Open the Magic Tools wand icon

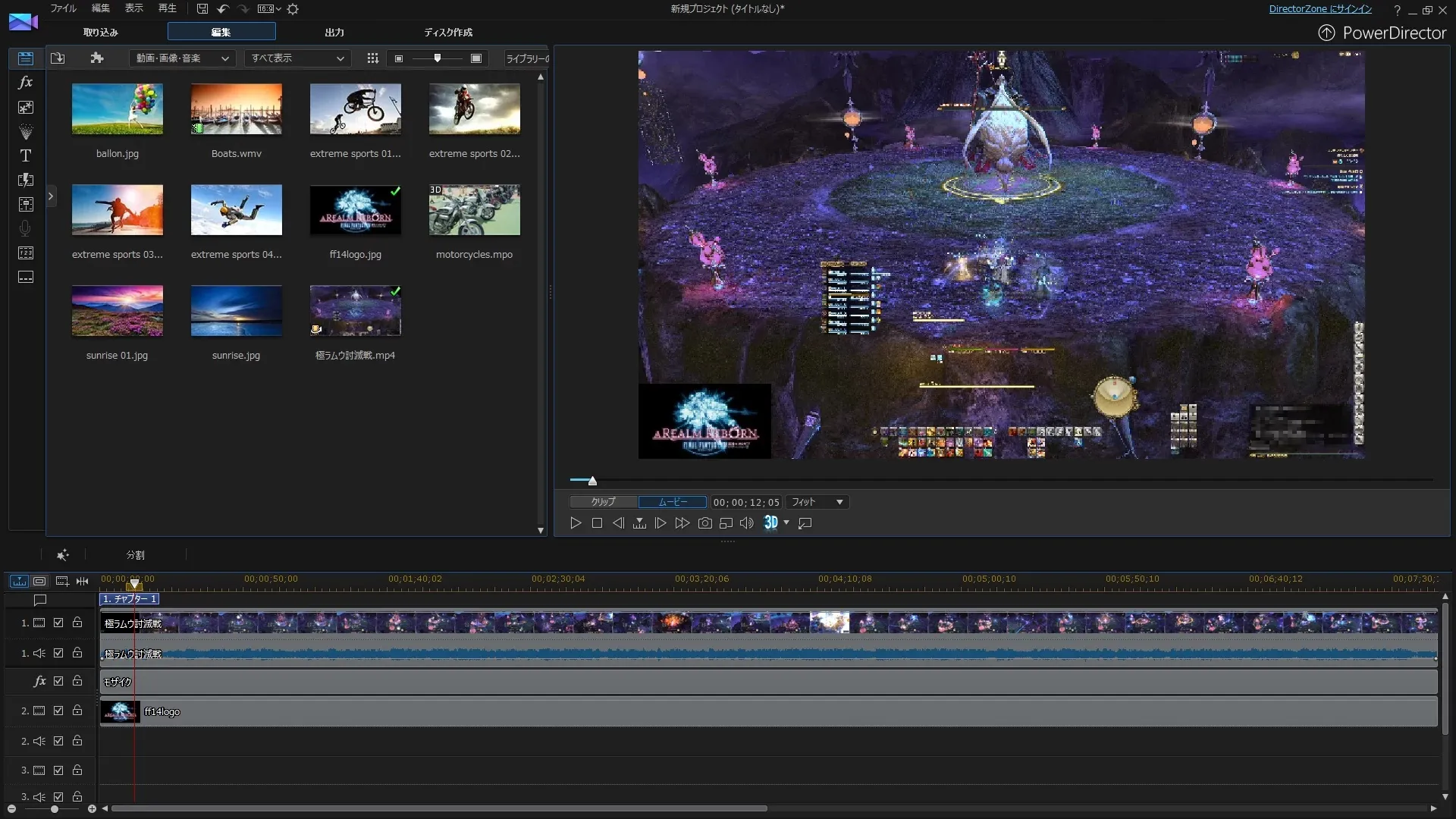tap(63, 555)
